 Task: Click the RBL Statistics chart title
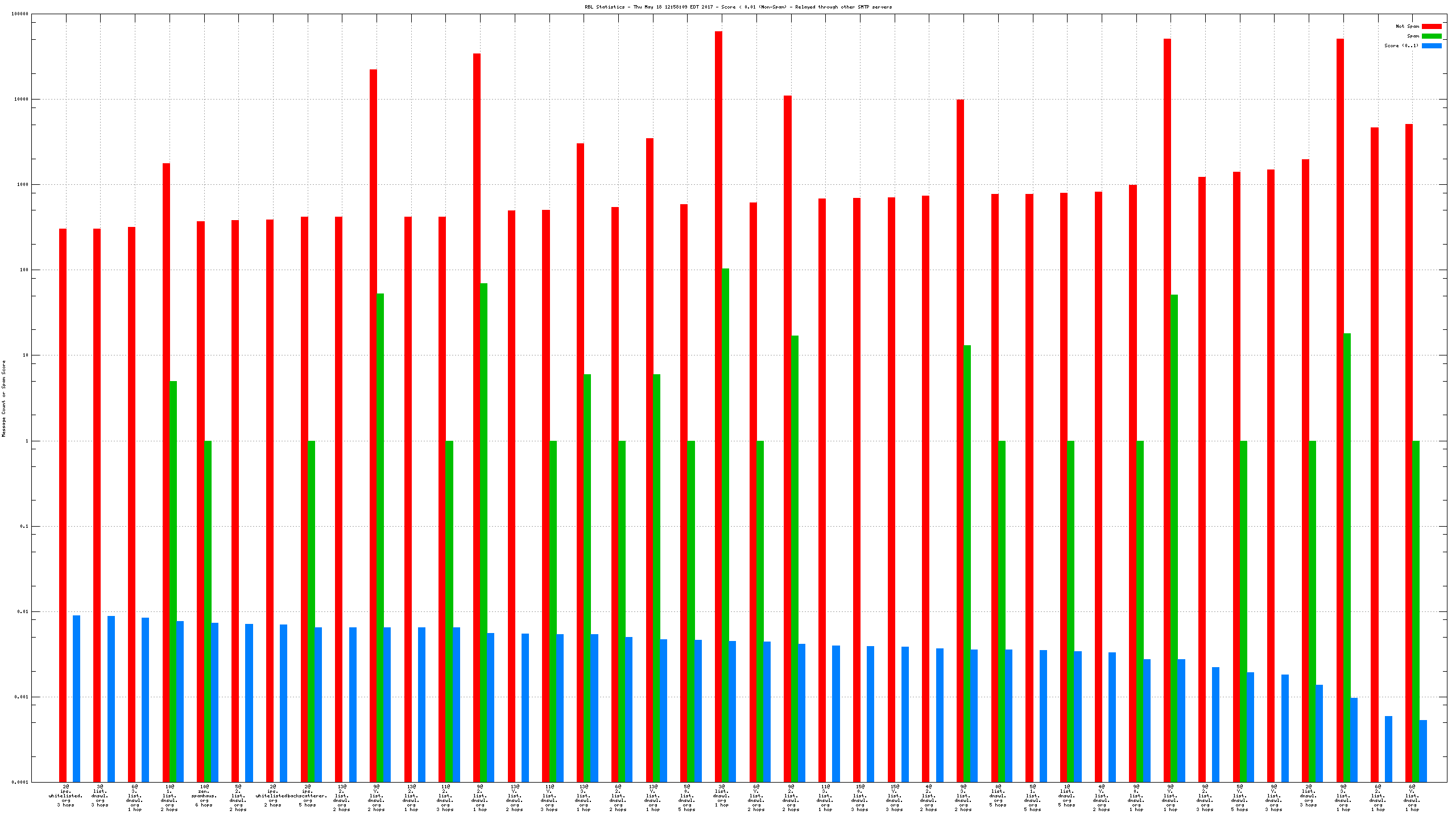pyautogui.click(x=738, y=7)
